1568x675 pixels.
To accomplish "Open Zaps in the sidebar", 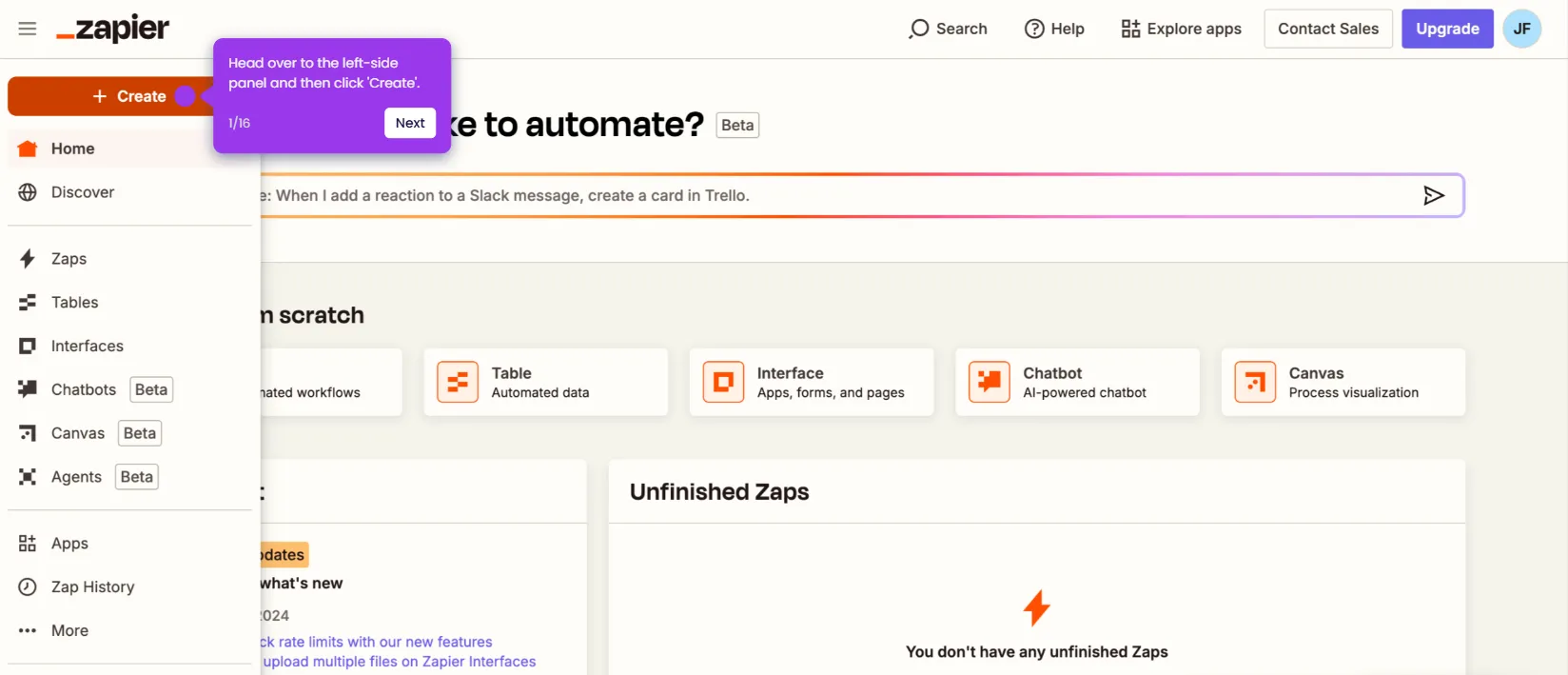I will coord(129,259).
